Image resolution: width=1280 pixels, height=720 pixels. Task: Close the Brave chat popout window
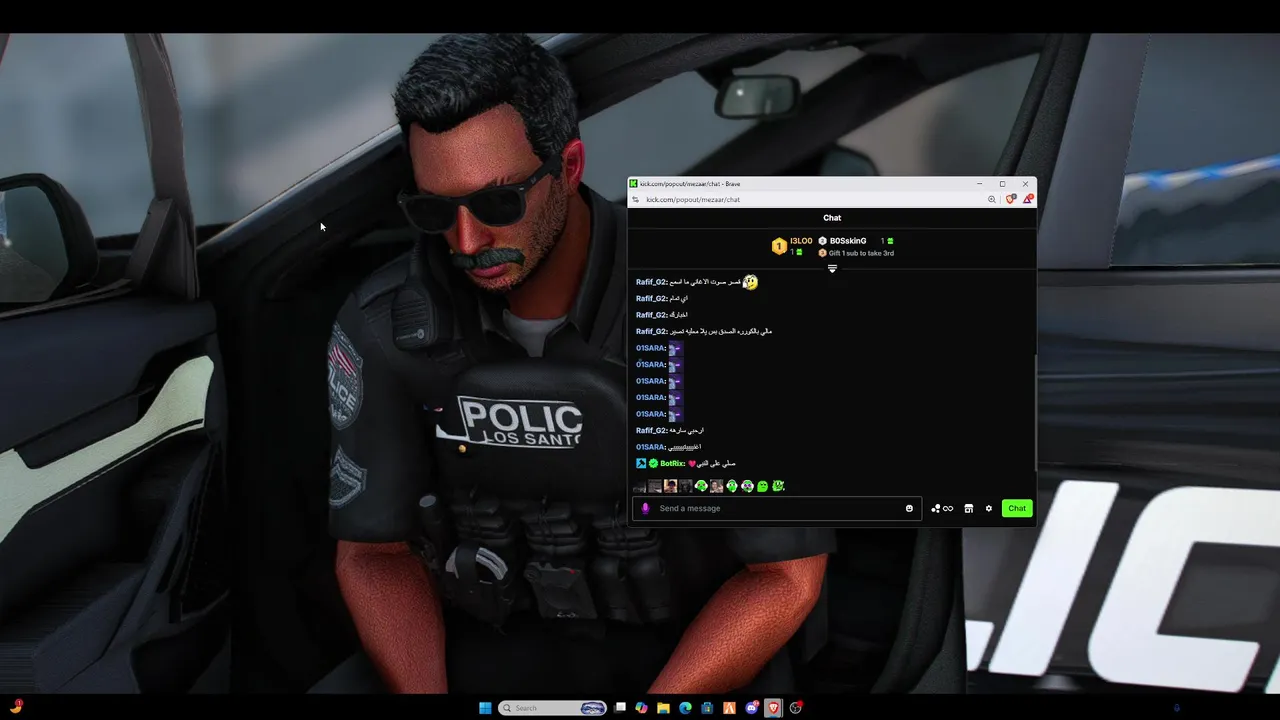(x=1025, y=184)
